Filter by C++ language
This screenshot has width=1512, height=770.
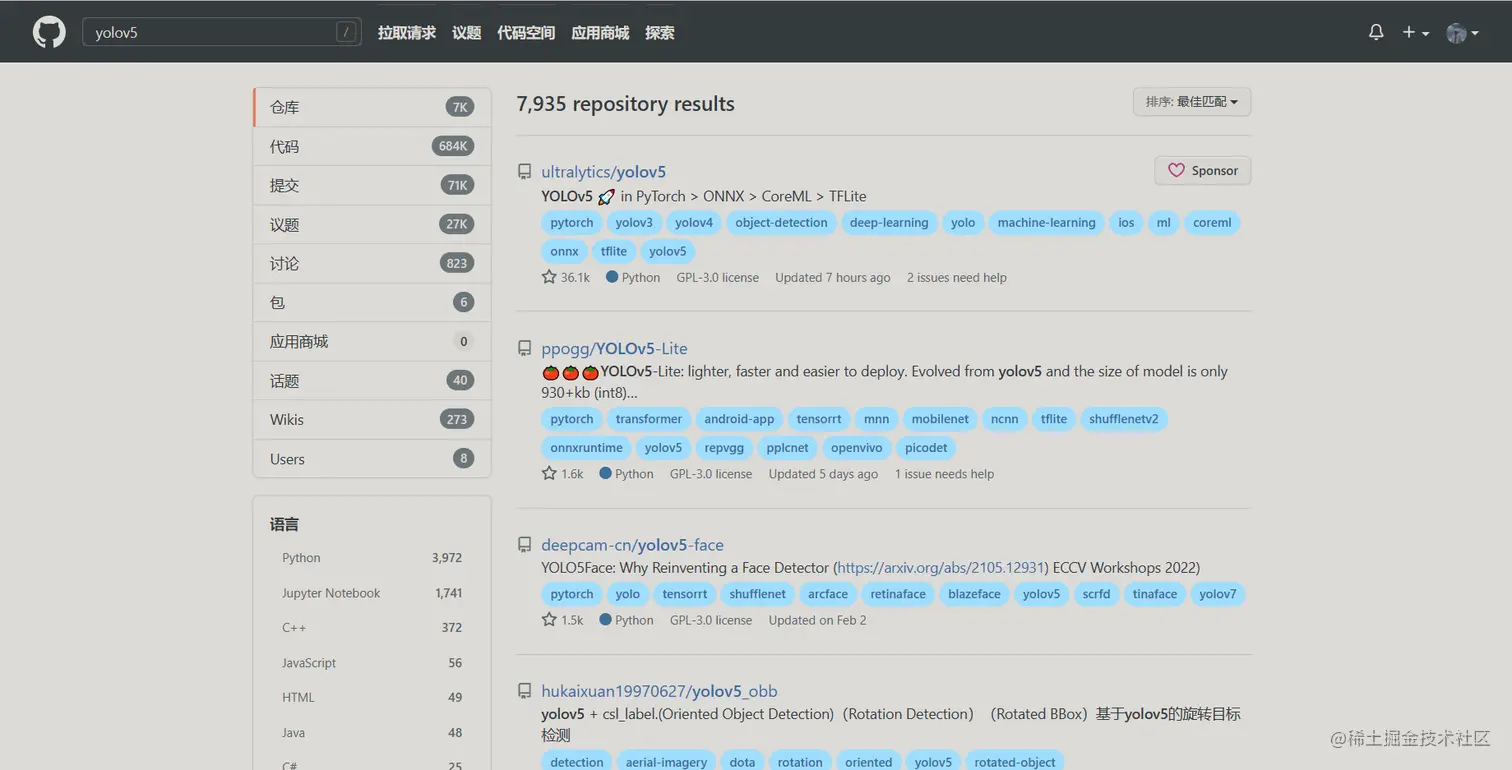pyautogui.click(x=372, y=628)
